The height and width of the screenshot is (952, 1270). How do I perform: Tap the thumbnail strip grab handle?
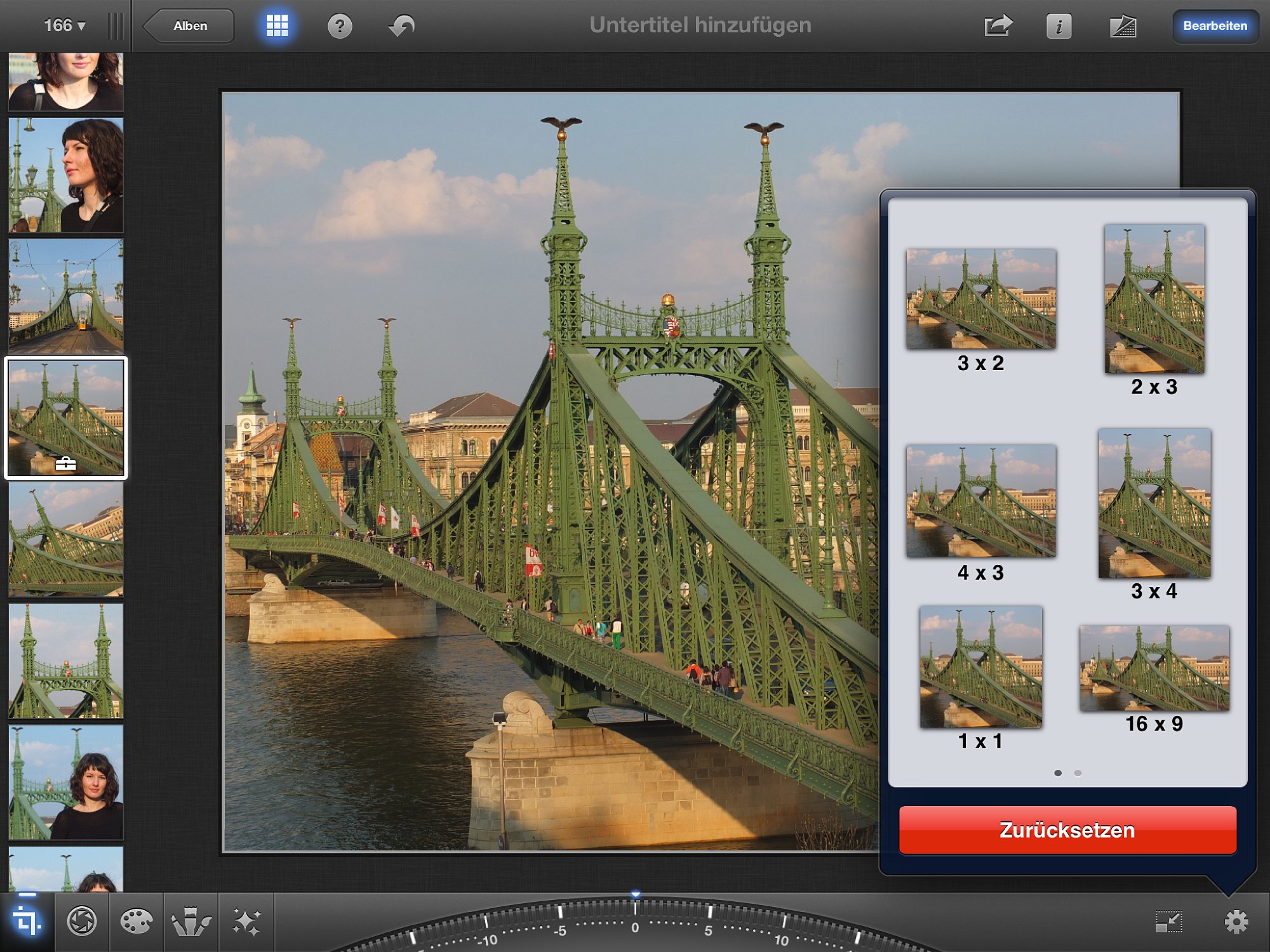click(116, 26)
